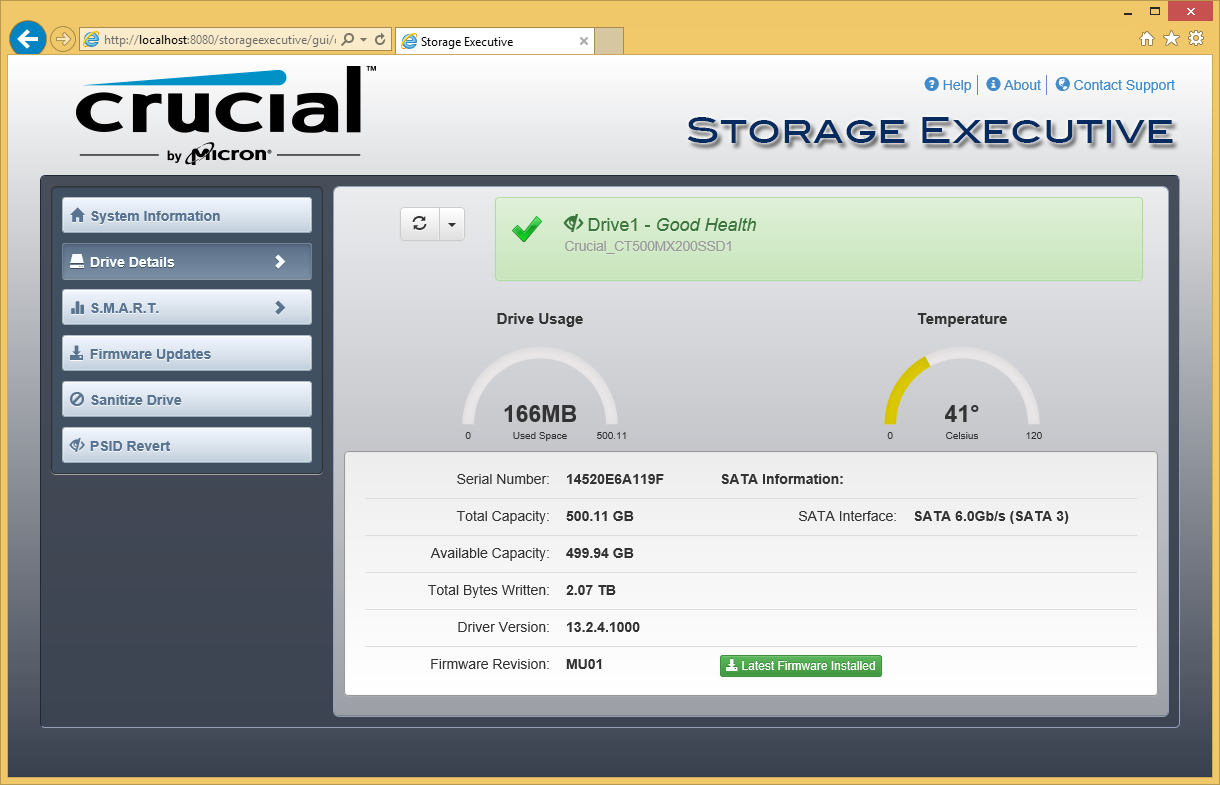Maximize the browser window
Image resolution: width=1220 pixels, height=785 pixels.
click(1155, 11)
